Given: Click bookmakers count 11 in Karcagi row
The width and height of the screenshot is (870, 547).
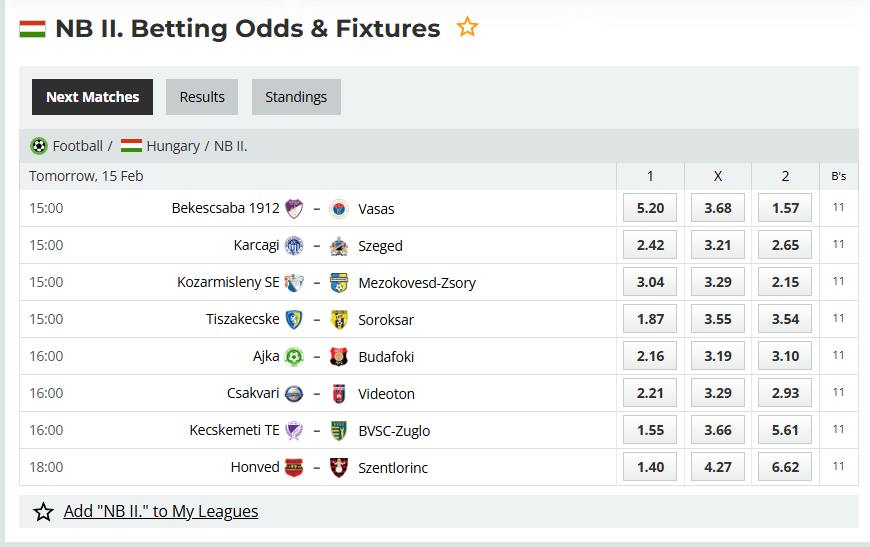Looking at the screenshot, I should tap(838, 245).
